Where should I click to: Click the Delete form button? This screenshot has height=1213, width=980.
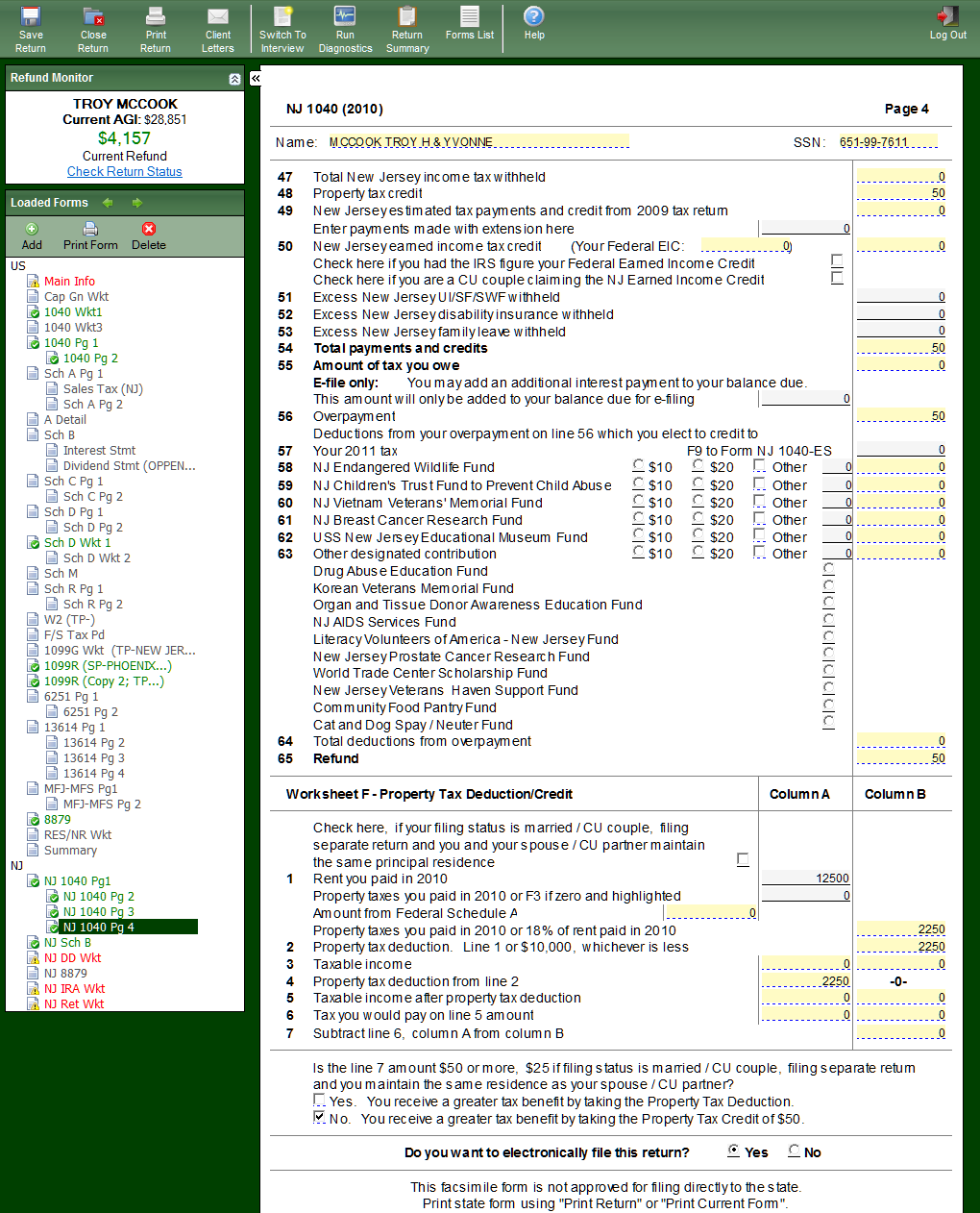pyautogui.click(x=148, y=235)
